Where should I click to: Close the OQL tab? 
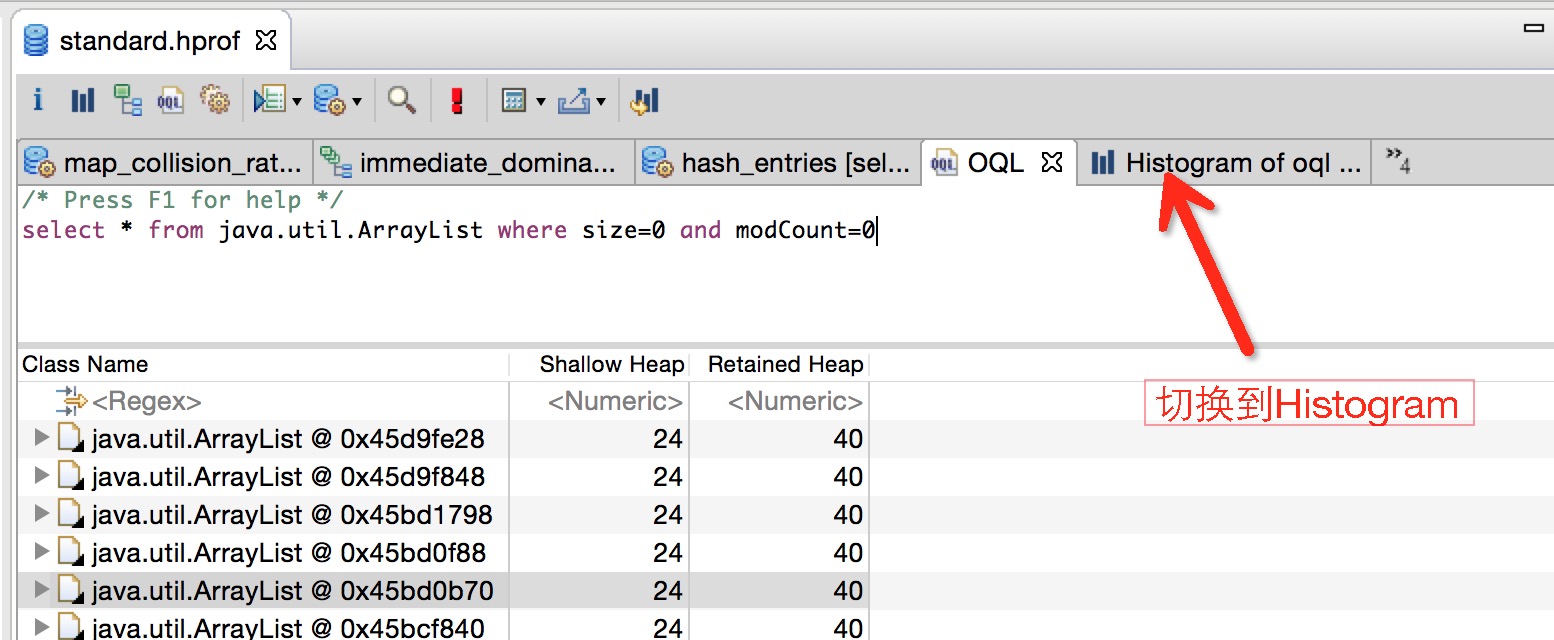click(1051, 162)
